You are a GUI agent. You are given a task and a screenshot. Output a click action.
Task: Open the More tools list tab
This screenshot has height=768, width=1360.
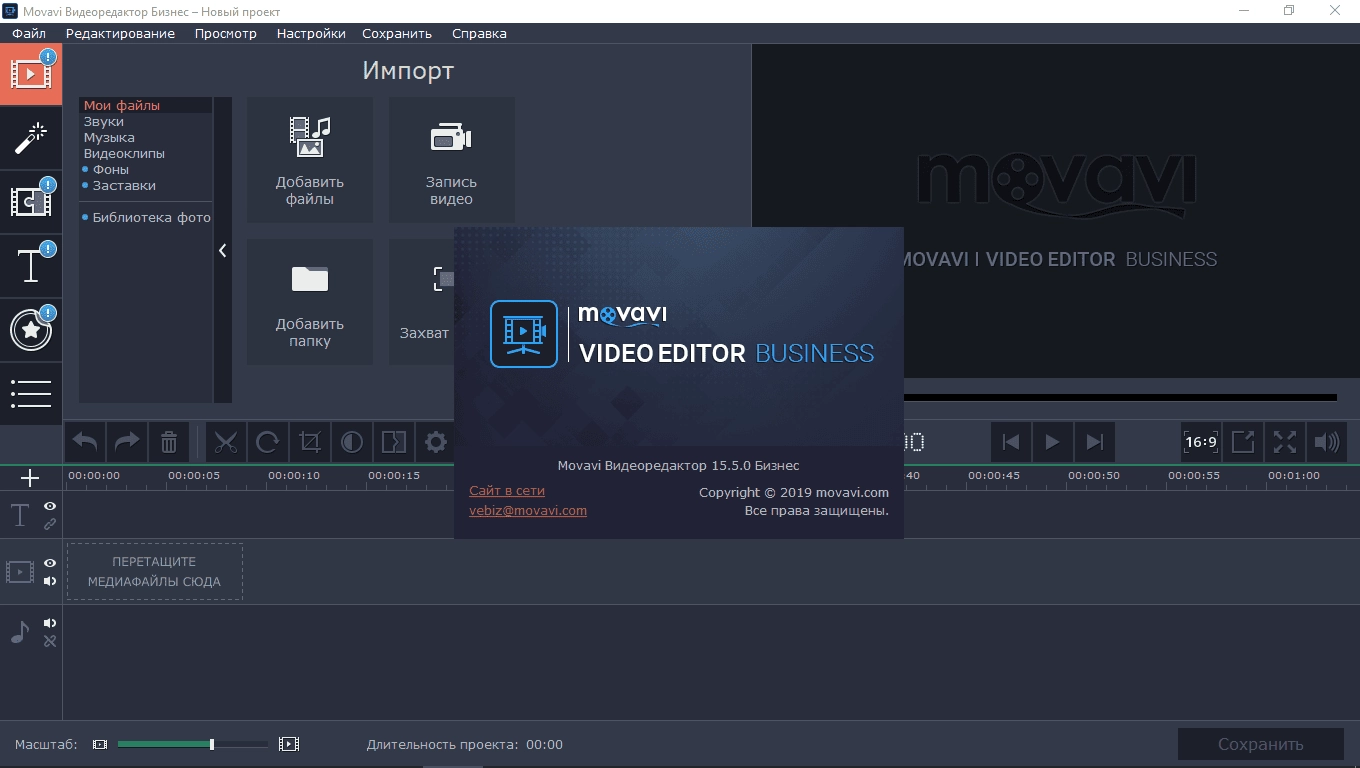[x=31, y=394]
